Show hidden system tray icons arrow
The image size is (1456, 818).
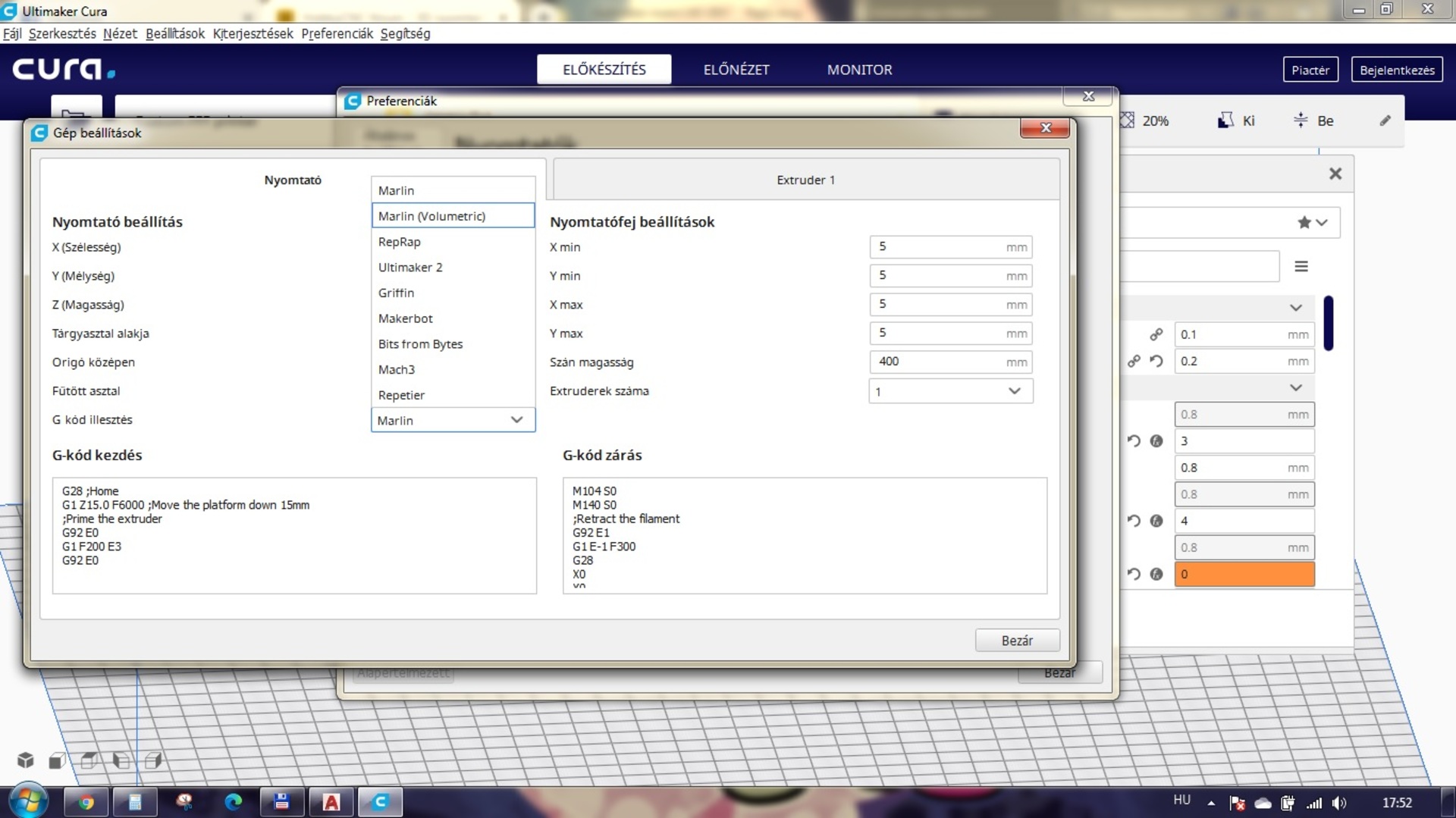1211,803
